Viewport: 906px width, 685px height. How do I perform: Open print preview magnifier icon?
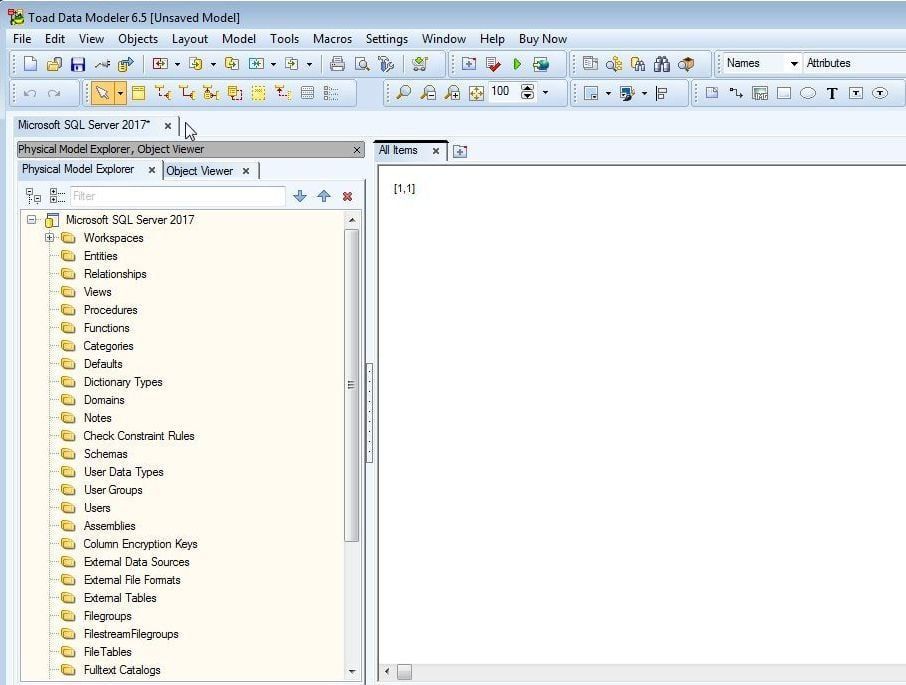point(362,64)
